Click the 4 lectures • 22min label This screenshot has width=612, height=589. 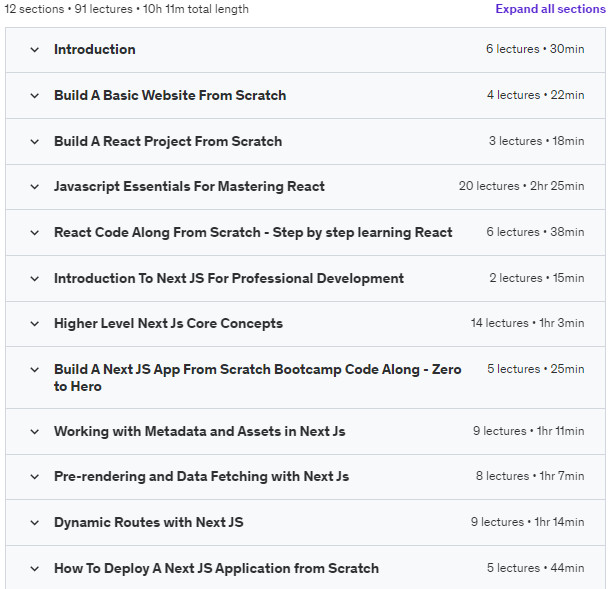click(536, 95)
